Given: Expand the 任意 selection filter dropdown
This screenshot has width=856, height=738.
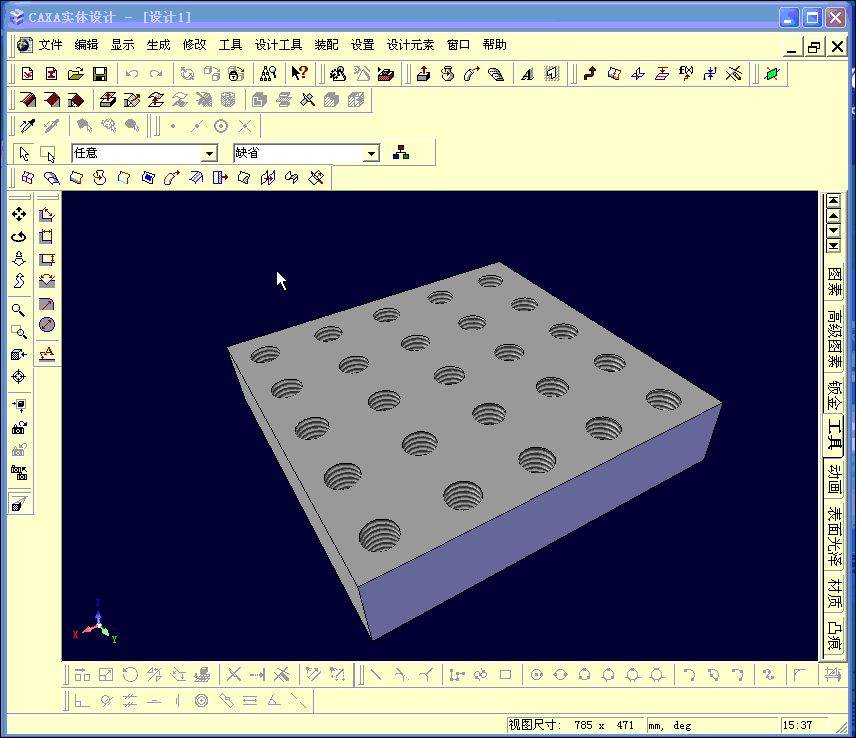Looking at the screenshot, I should (209, 153).
